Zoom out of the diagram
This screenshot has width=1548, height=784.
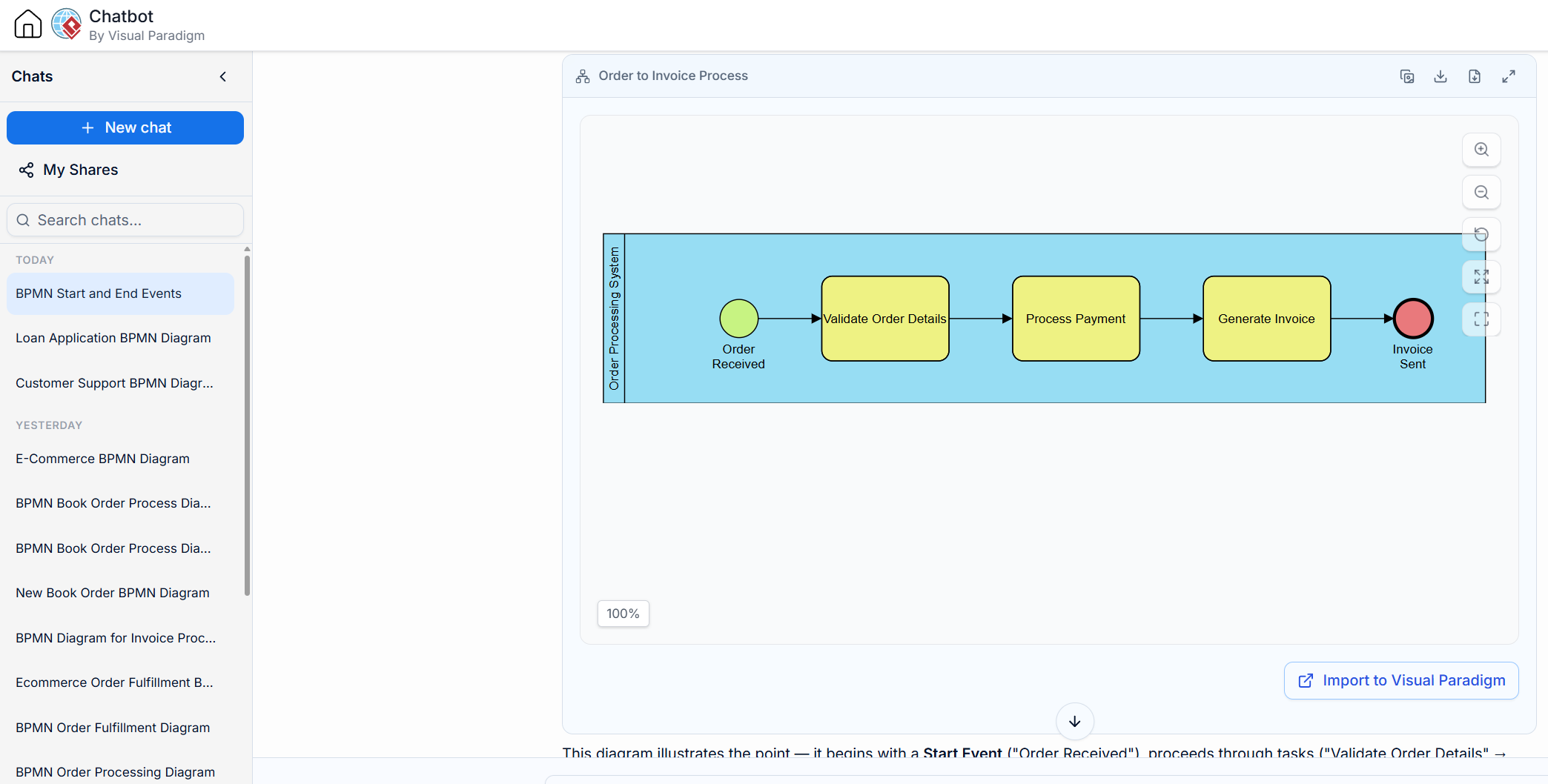tap(1481, 193)
